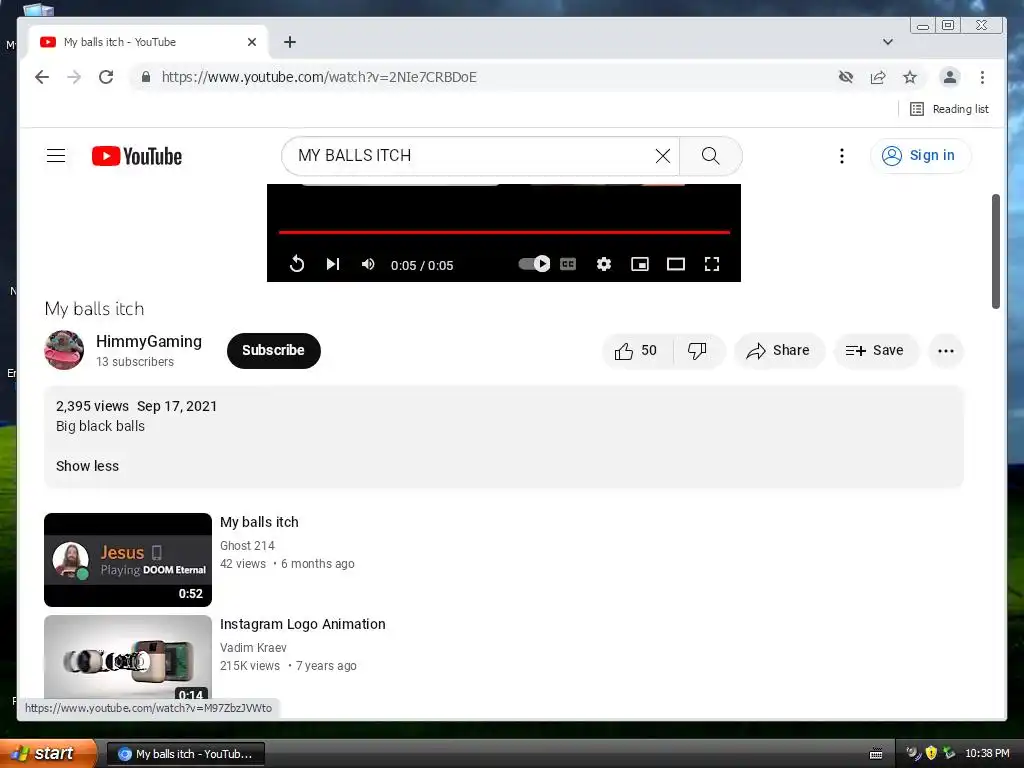The height and width of the screenshot is (768, 1024).
Task: Replay the video with the replay icon
Action: [296, 264]
